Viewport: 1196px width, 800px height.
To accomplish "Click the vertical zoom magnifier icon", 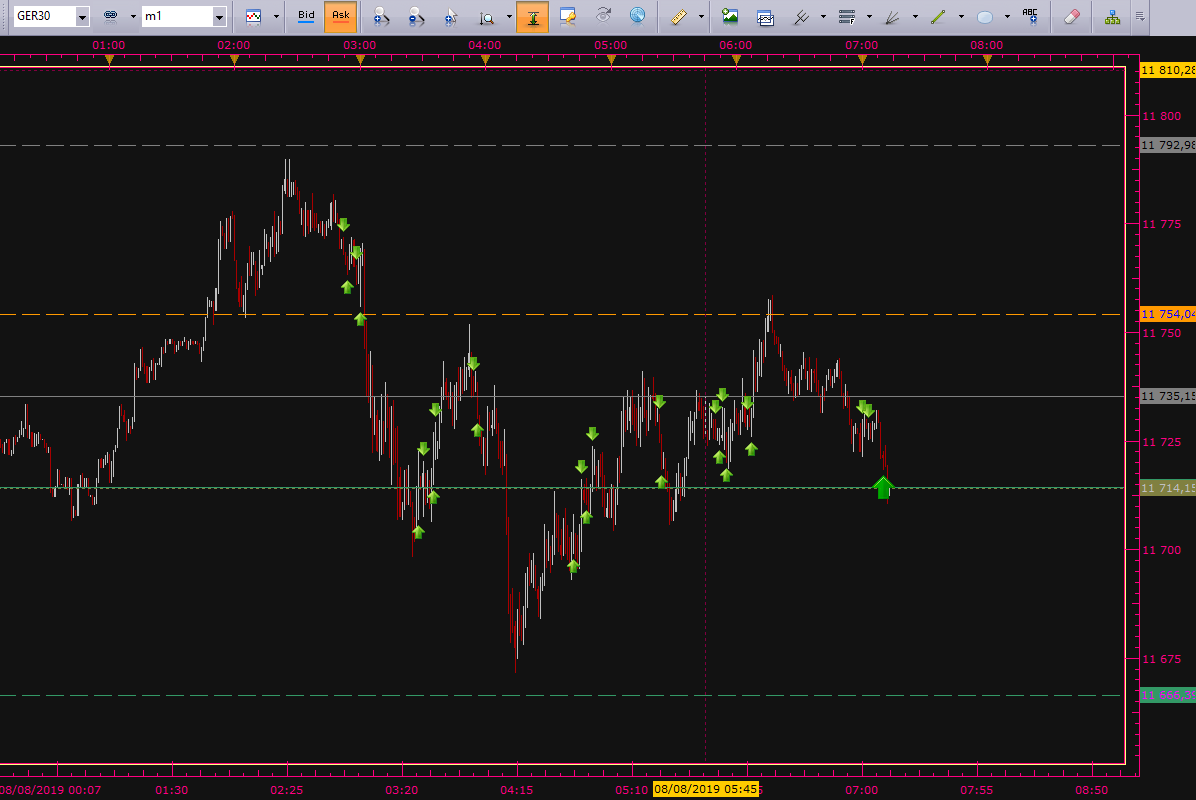I will (487, 17).
